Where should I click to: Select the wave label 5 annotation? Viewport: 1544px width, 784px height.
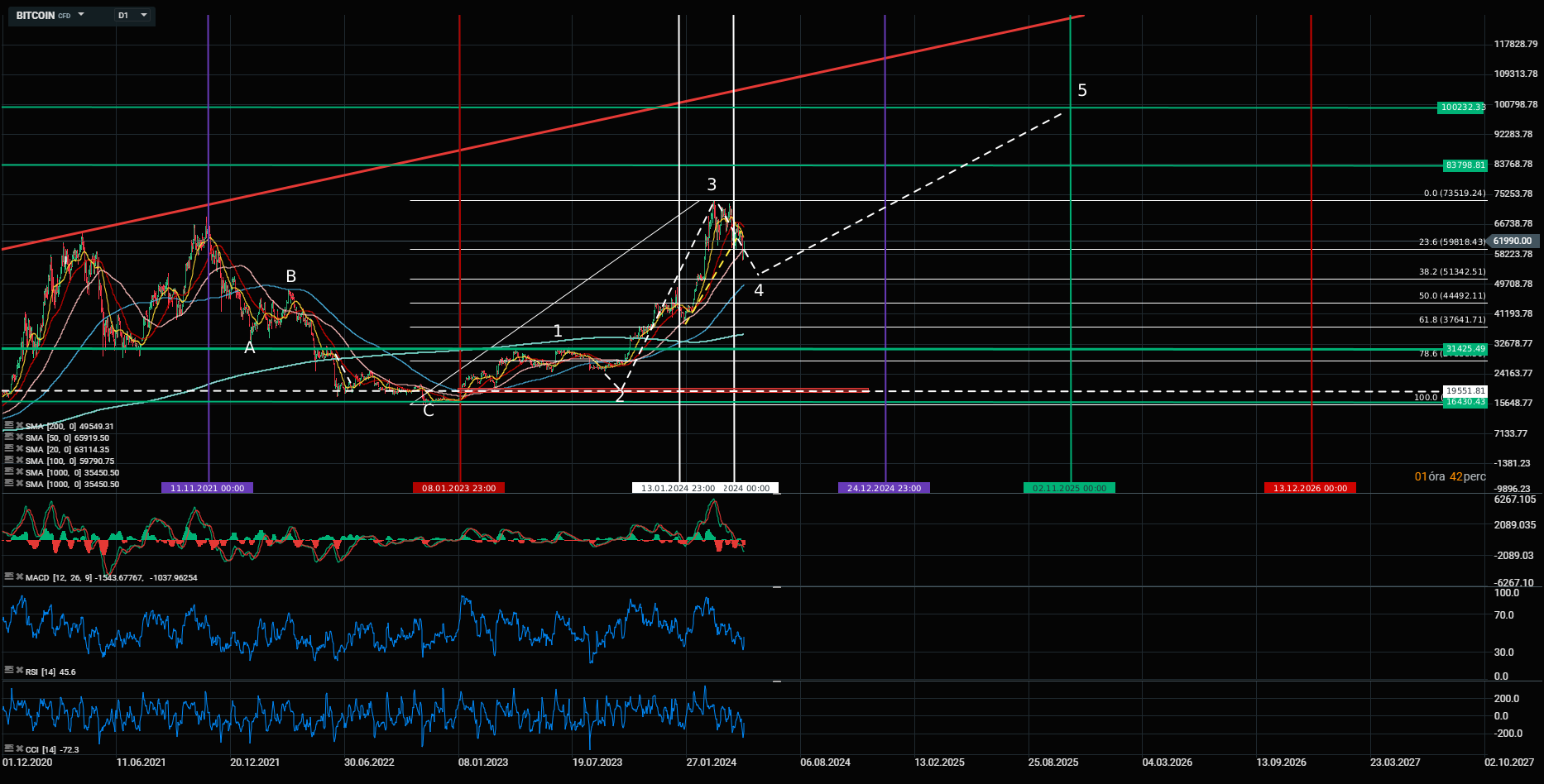1082,90
